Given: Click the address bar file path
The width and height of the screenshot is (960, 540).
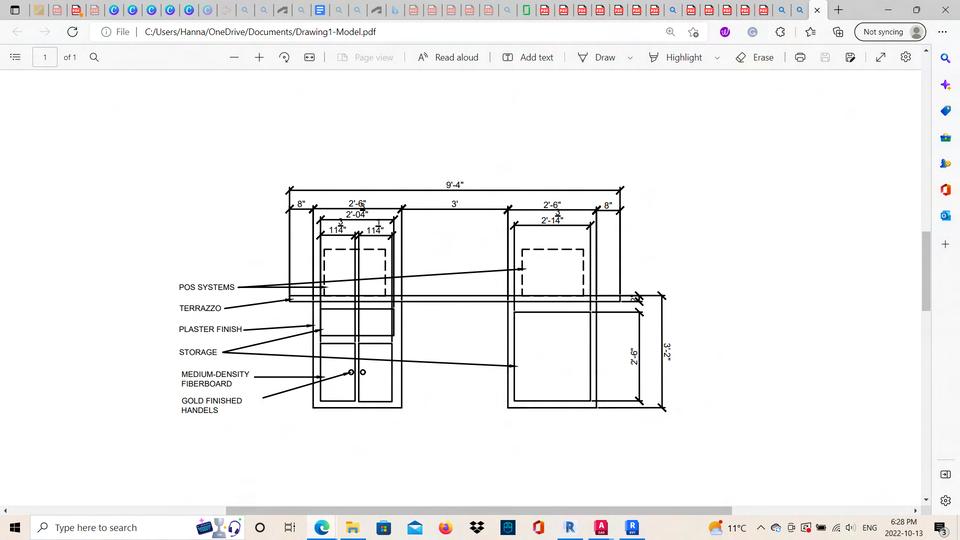Looking at the screenshot, I should tap(260, 32).
